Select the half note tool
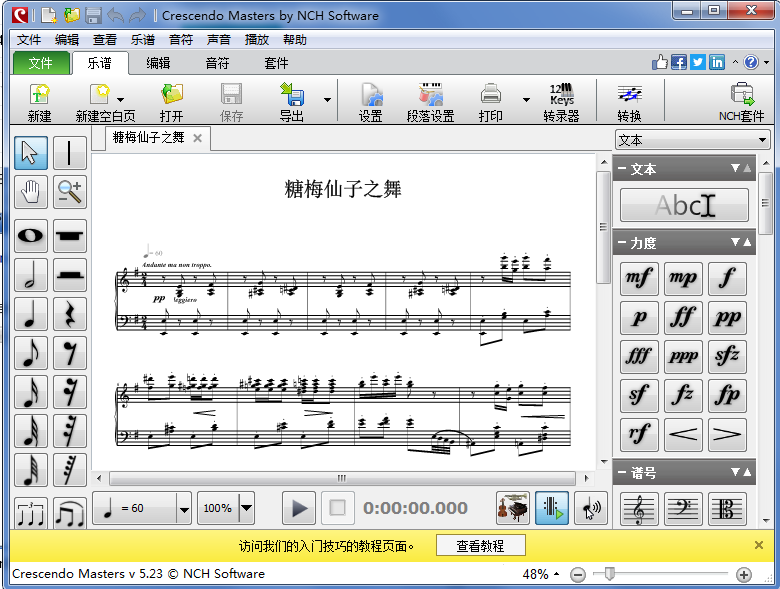Image resolution: width=780 pixels, height=589 pixels. coord(31,275)
